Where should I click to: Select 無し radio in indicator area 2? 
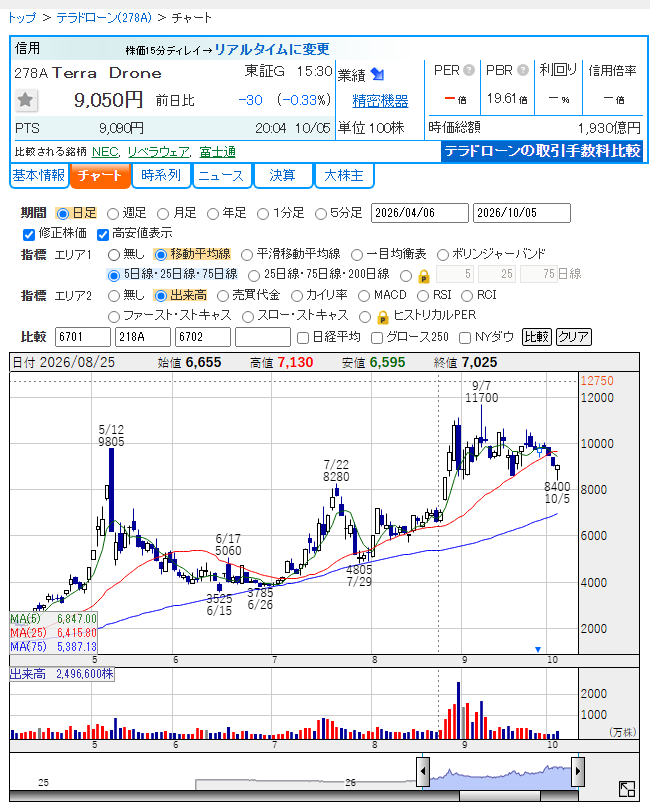pyautogui.click(x=114, y=296)
